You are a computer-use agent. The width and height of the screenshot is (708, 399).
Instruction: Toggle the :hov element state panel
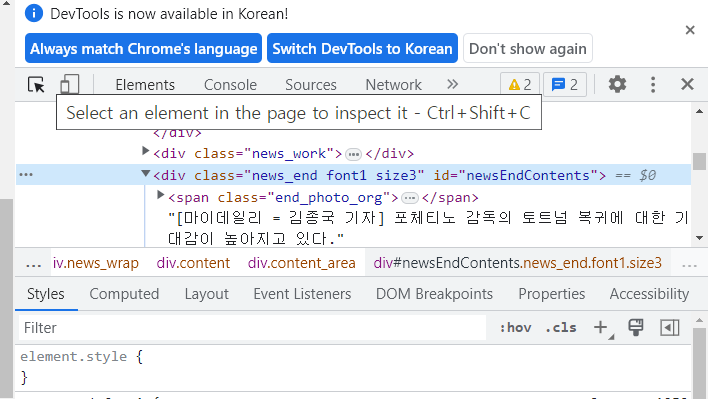pyautogui.click(x=515, y=328)
